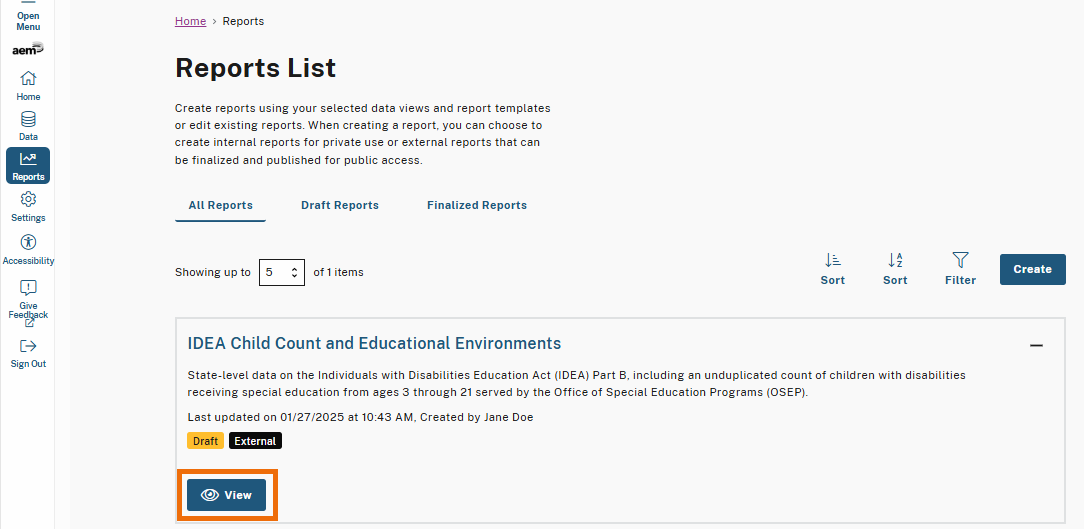The image size is (1084, 529).
Task: Open the items-per-page selector showing 5
Action: point(282,272)
